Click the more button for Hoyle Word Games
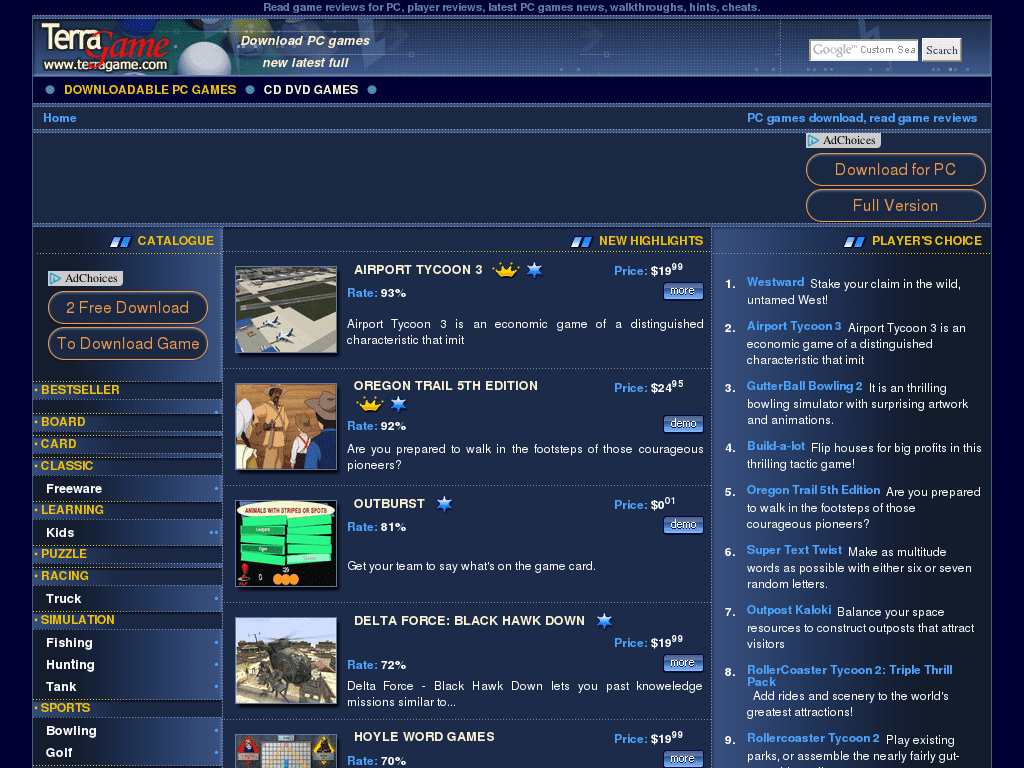The height and width of the screenshot is (768, 1024). click(683, 759)
